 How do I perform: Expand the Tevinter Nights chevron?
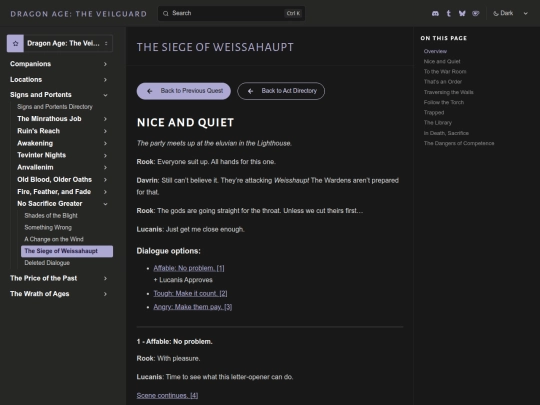[105, 155]
